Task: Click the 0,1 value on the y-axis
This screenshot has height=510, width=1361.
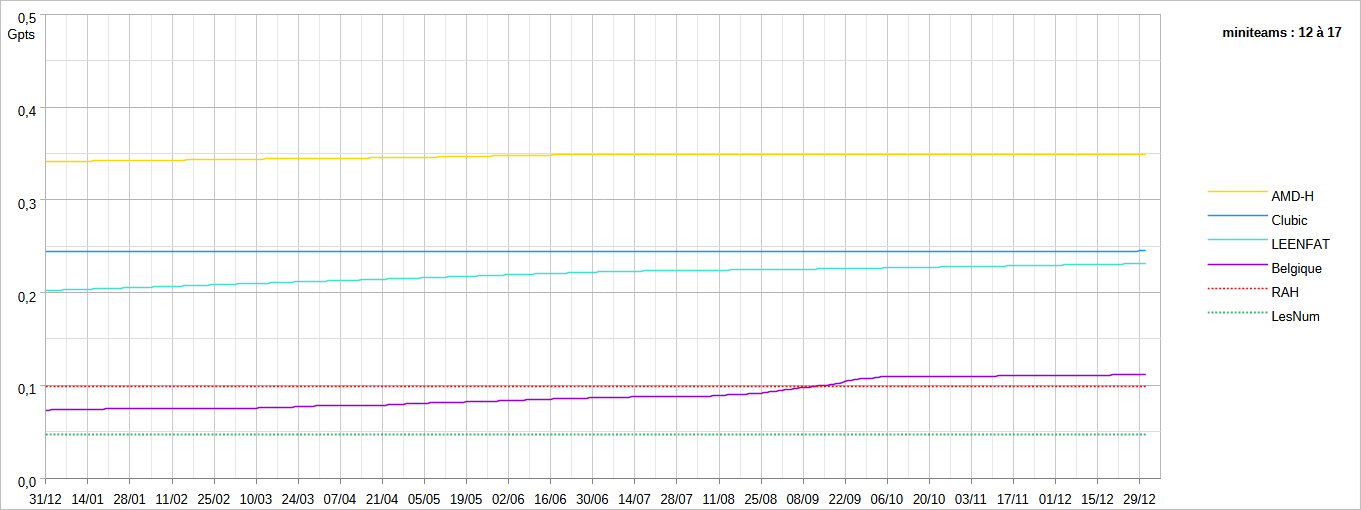Action: click(x=27, y=389)
